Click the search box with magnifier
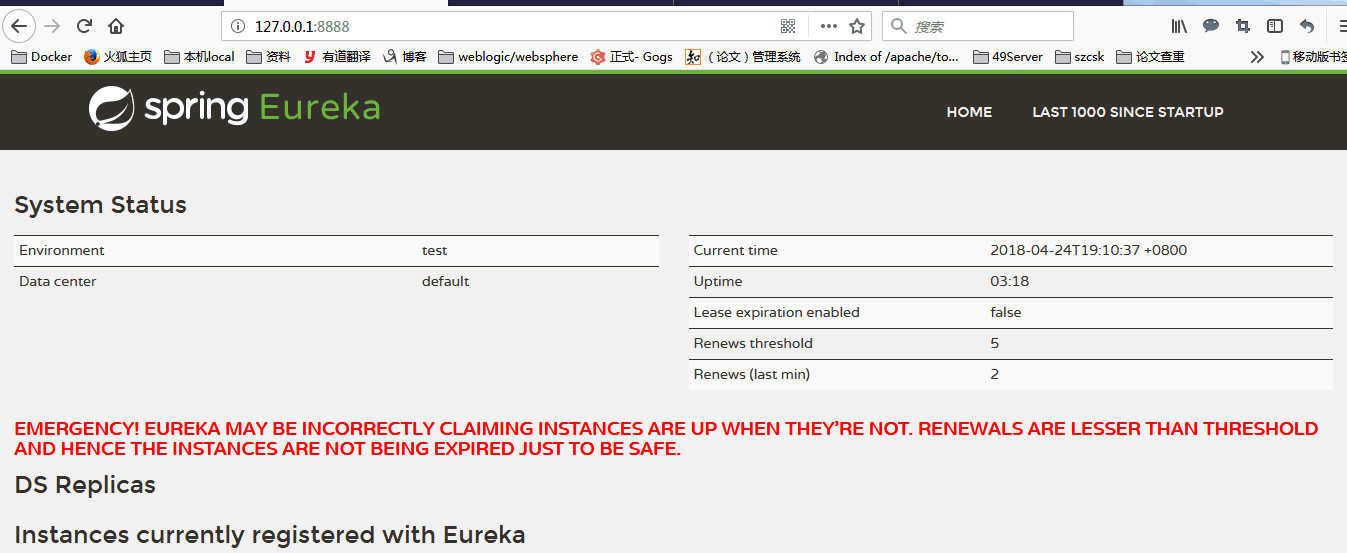1347x553 pixels. [978, 26]
